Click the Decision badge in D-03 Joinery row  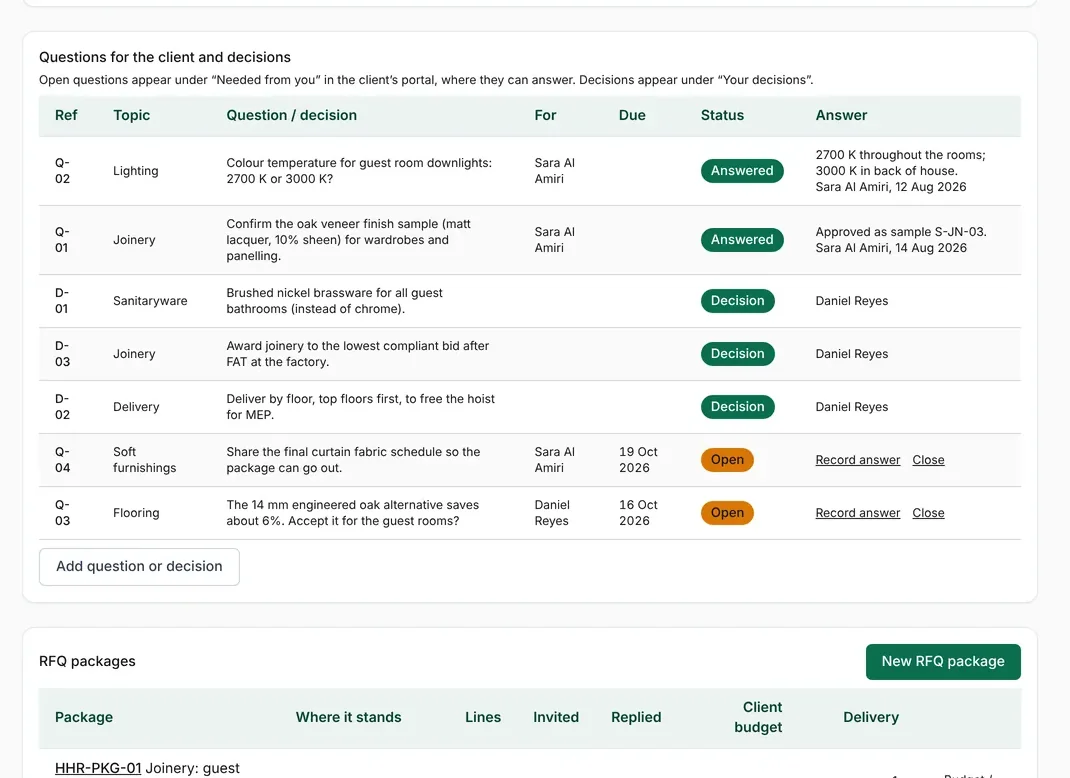pos(738,354)
